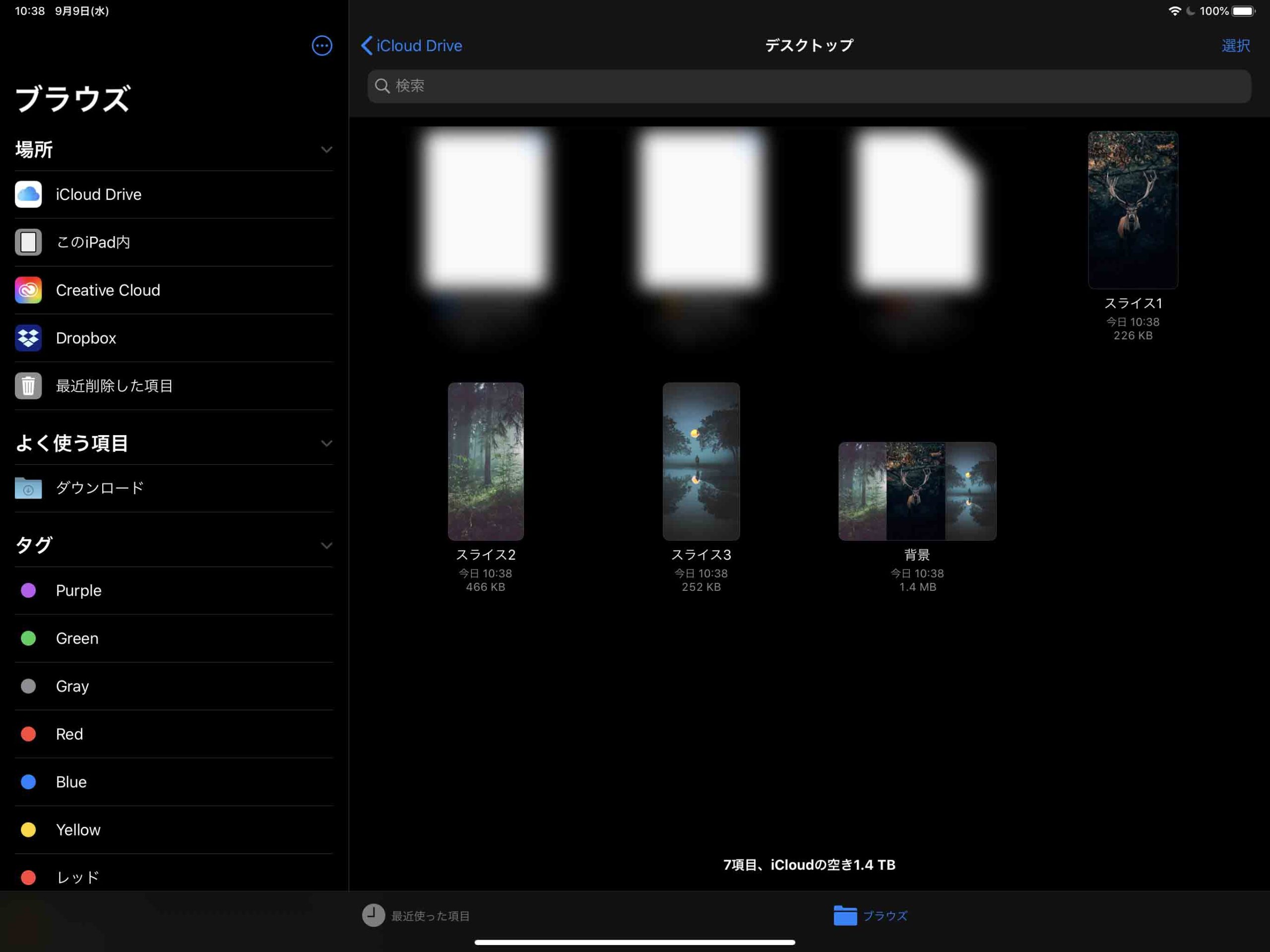Image resolution: width=1270 pixels, height=952 pixels.
Task: Open the ダウンロード folder
Action: click(x=99, y=488)
